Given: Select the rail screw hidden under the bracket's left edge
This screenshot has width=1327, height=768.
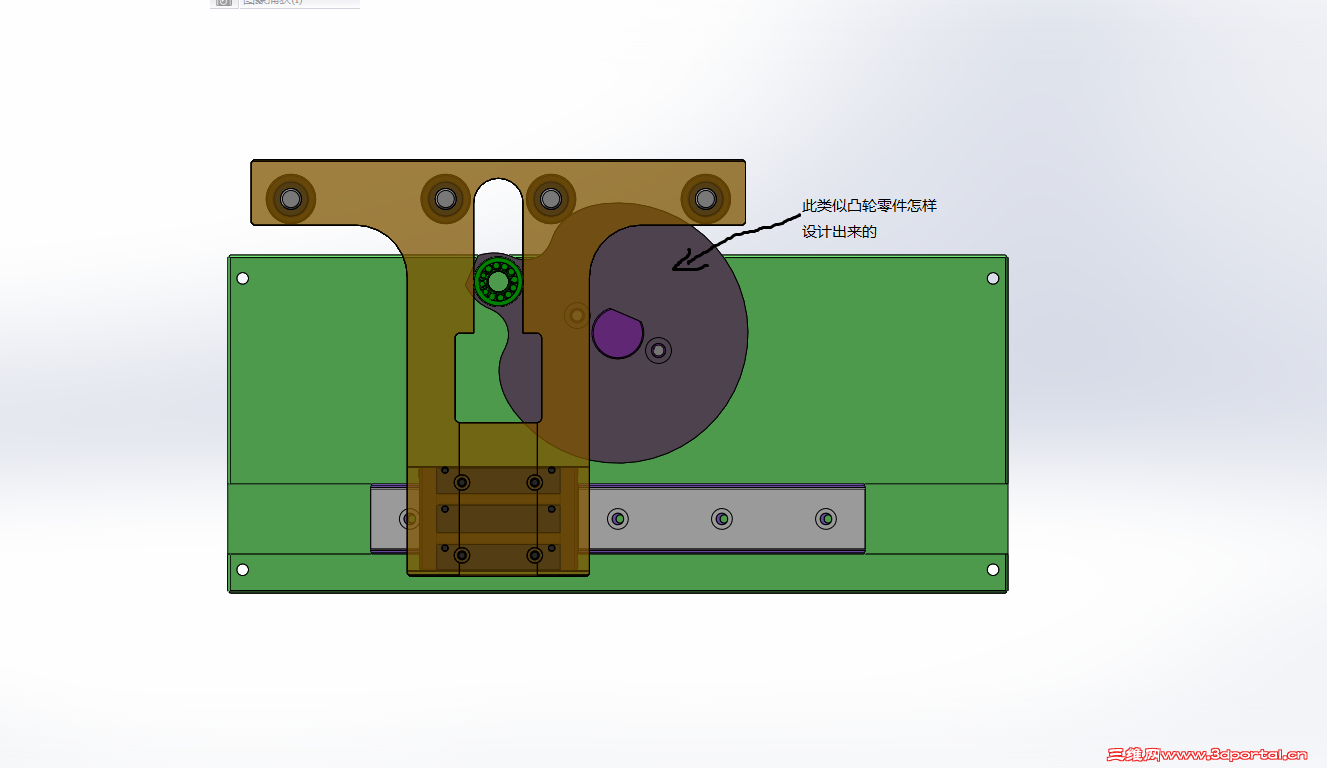Looking at the screenshot, I should click(x=410, y=519).
